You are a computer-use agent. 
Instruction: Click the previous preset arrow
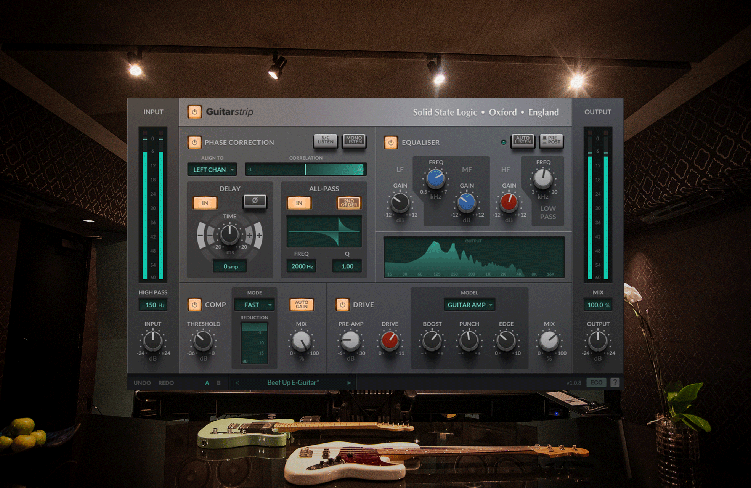pyautogui.click(x=238, y=383)
